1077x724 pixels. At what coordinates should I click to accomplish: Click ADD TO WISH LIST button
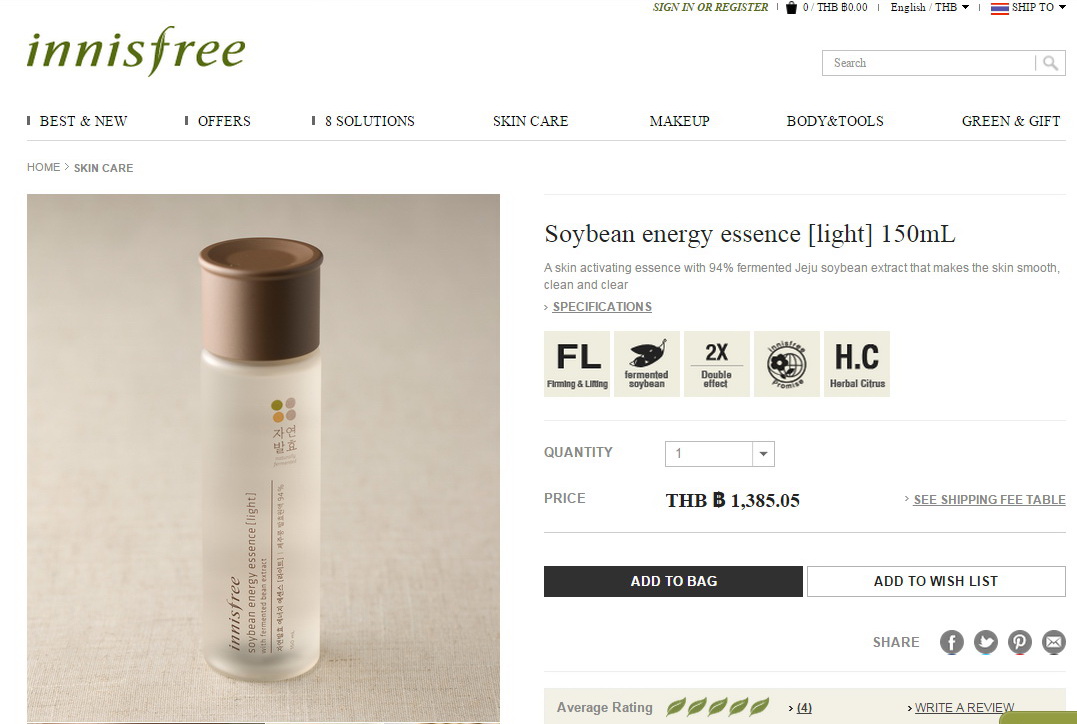pyautogui.click(x=936, y=581)
